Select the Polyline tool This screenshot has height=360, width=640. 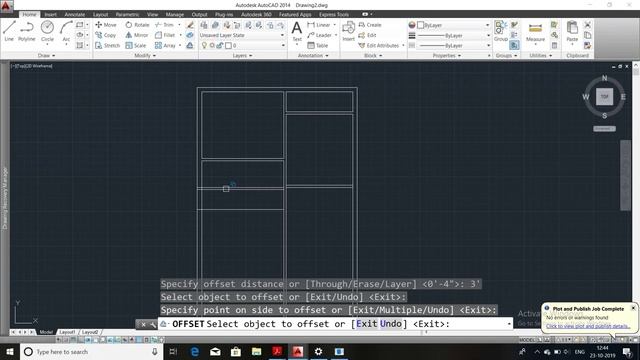27,31
